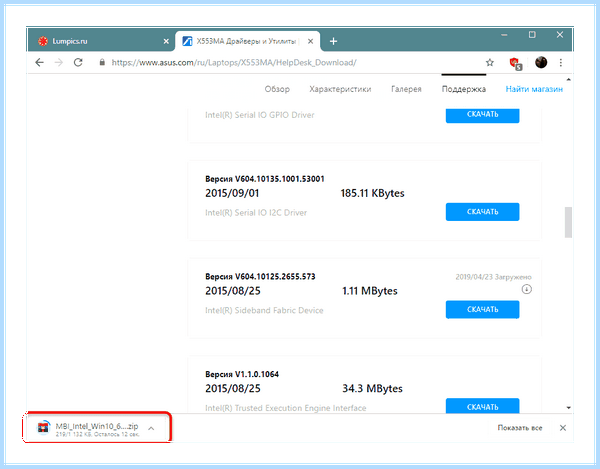This screenshot has height=469, width=600.
Task: Click the 2019/04/23 Загружено note
Action: pyautogui.click(x=493, y=277)
